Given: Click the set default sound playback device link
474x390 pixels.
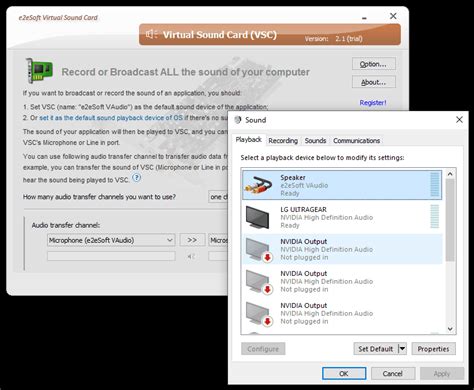Looking at the screenshot, I should (111, 118).
